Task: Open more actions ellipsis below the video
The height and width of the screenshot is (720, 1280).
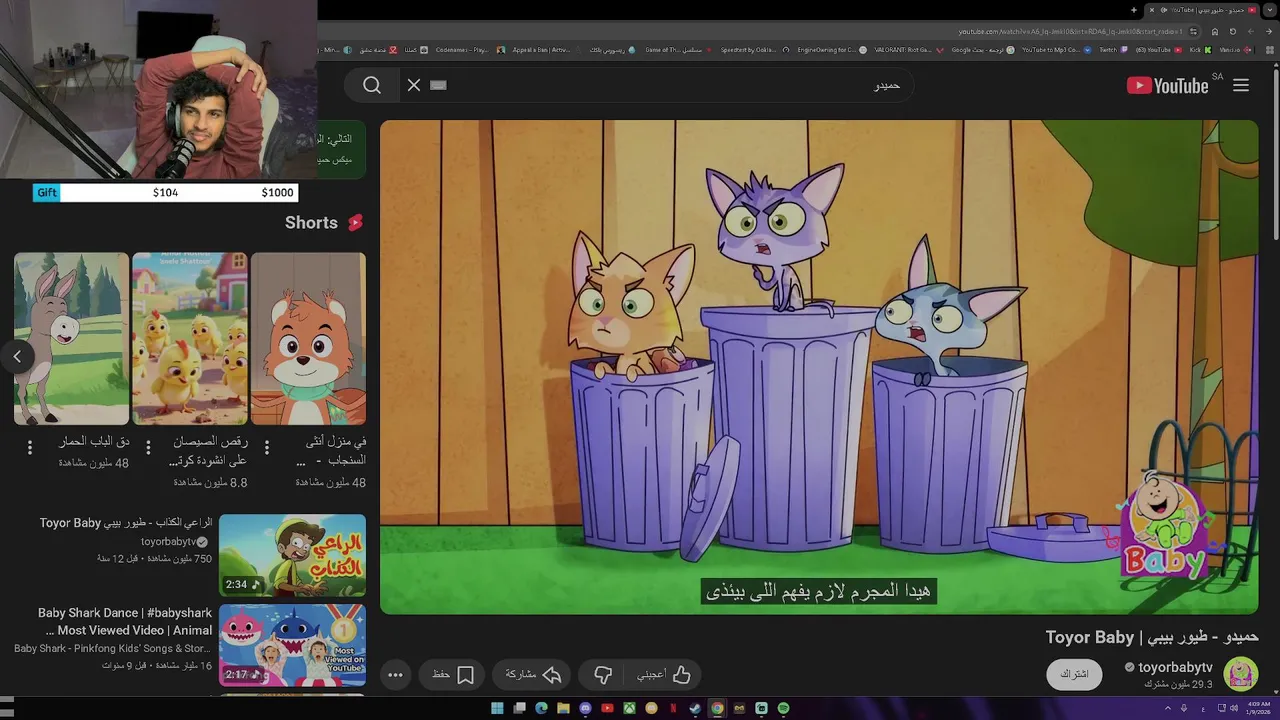Action: 395,675
